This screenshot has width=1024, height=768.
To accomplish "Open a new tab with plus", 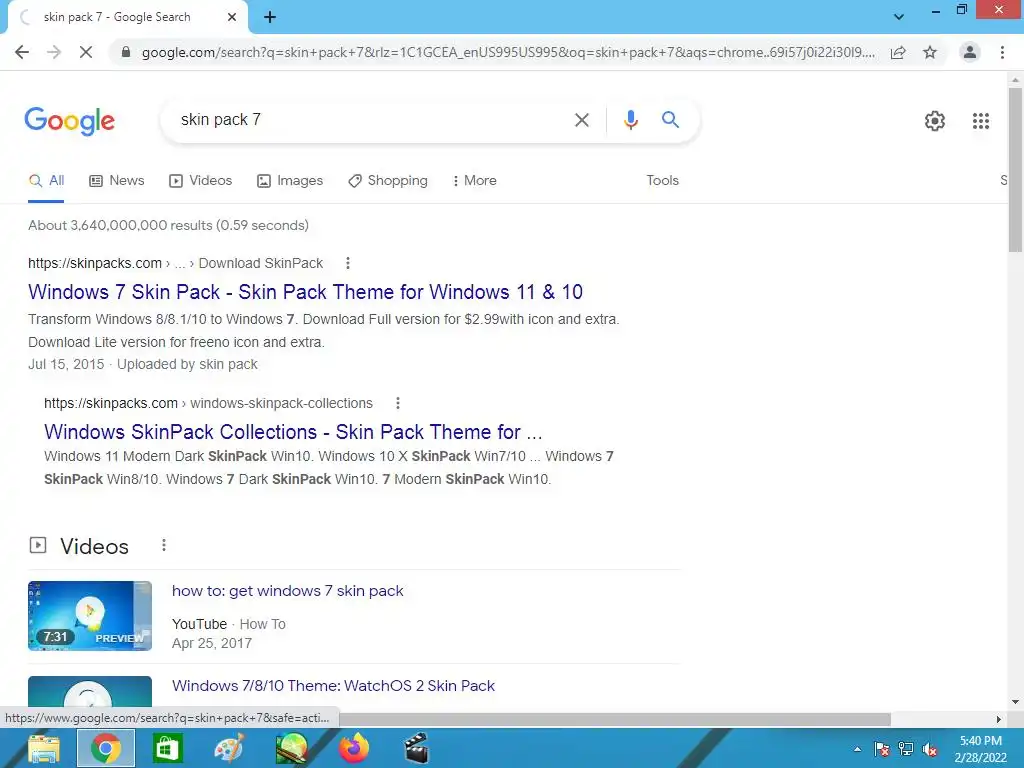I will click(270, 18).
